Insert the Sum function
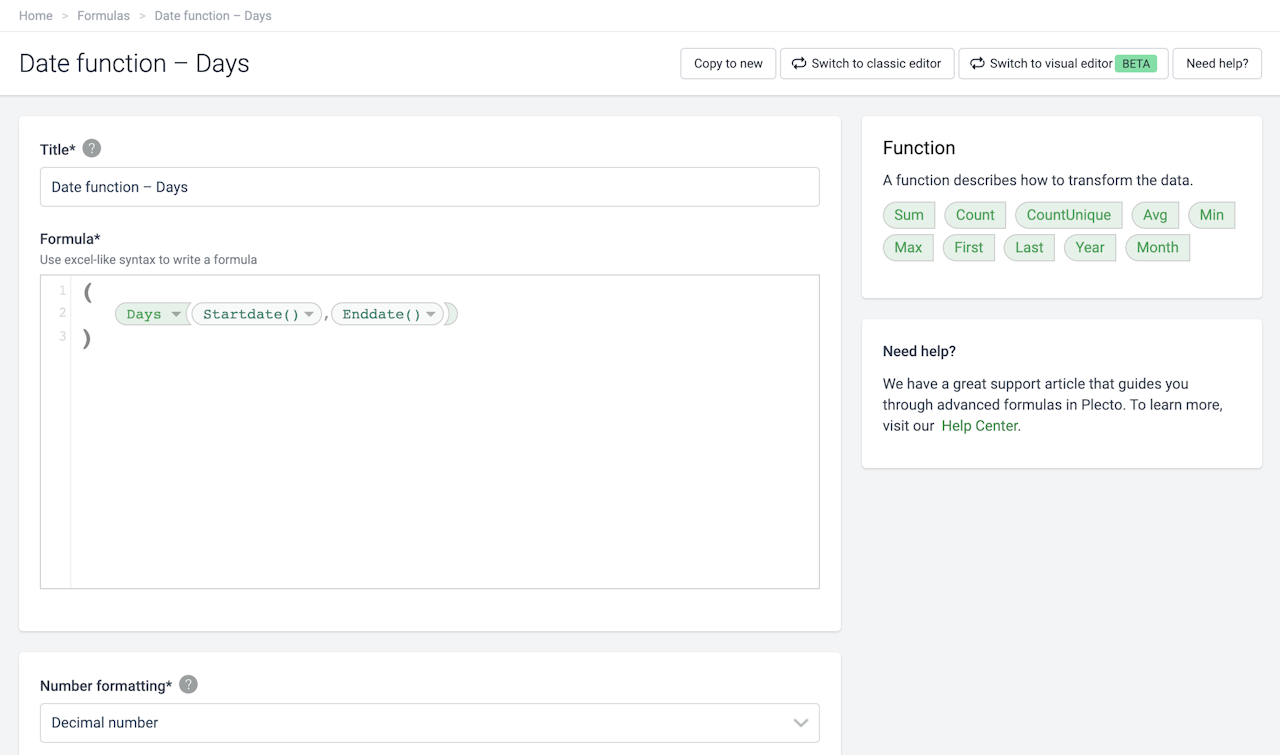 click(x=909, y=215)
